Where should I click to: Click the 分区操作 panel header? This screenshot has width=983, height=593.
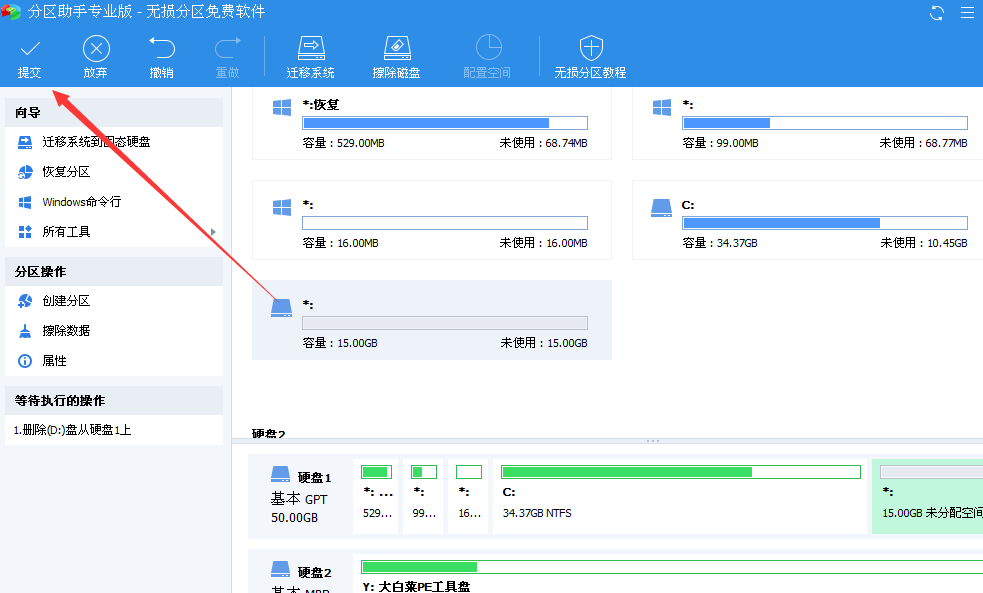tap(113, 271)
